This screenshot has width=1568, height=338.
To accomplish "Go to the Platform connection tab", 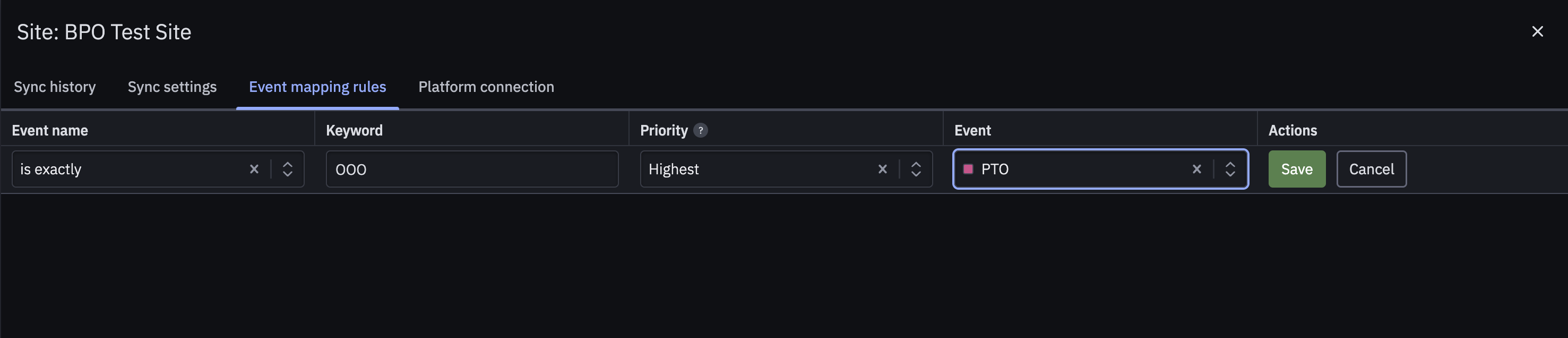I will point(486,87).
